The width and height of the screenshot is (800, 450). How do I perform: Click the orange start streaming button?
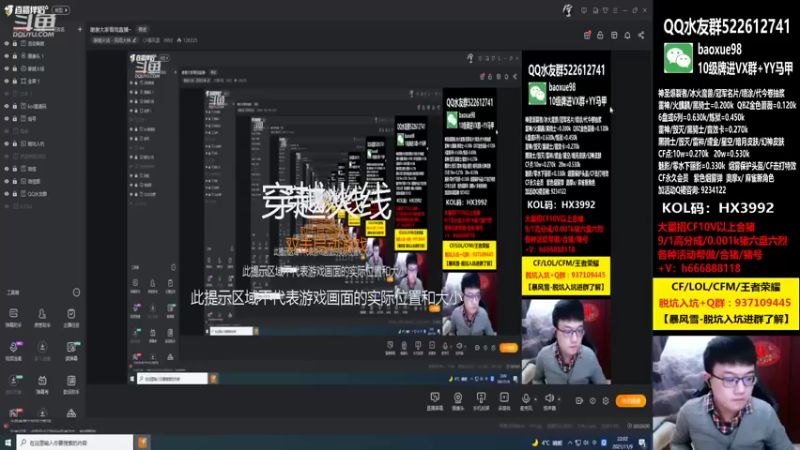click(631, 401)
